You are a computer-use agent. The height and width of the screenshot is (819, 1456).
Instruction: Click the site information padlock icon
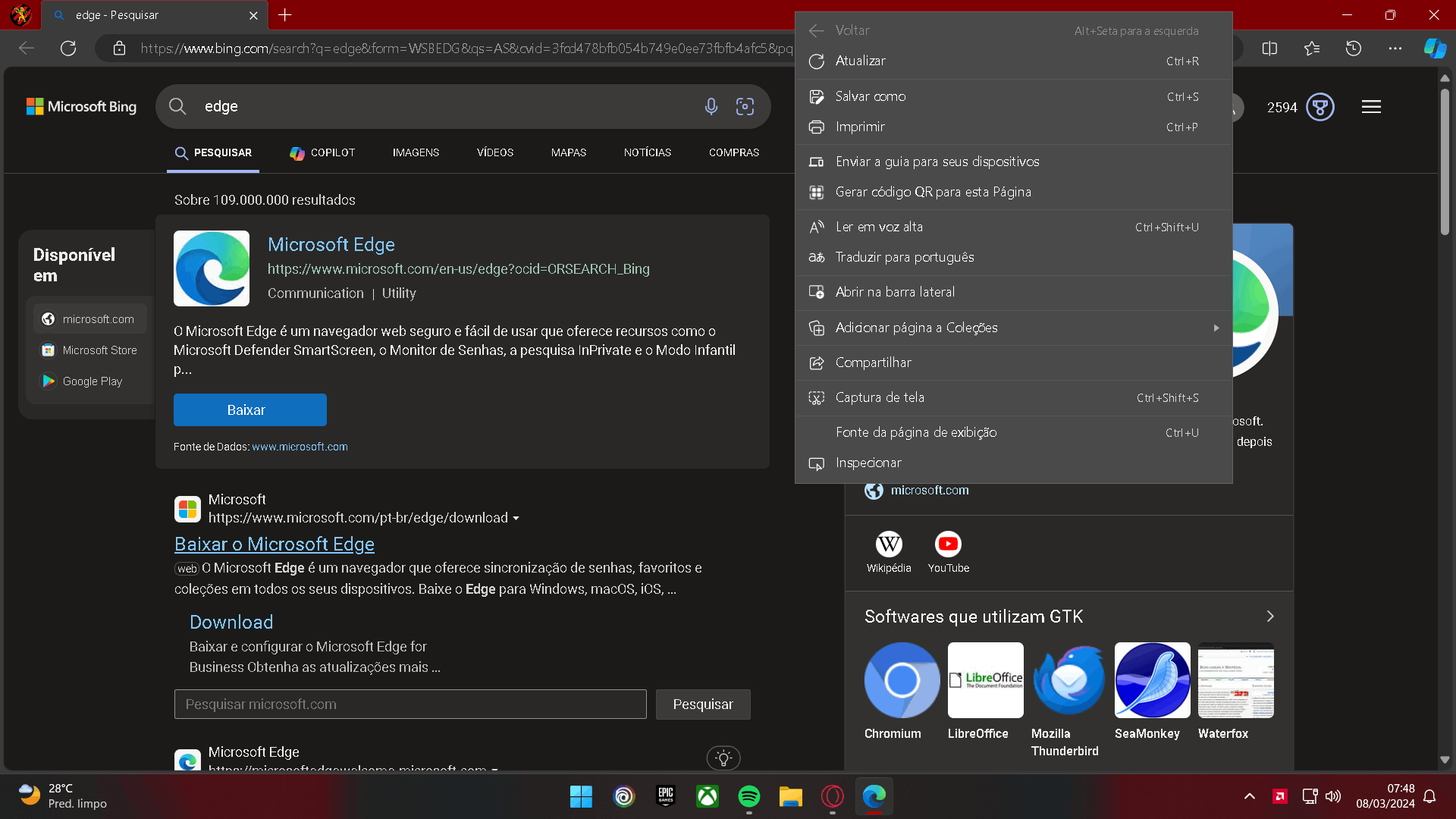(119, 49)
